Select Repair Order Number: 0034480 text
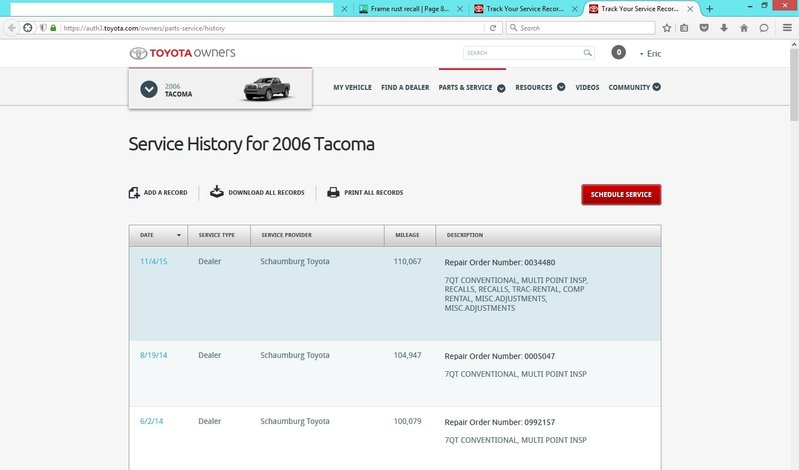Screen dimensions: 799x470 (x=499, y=263)
